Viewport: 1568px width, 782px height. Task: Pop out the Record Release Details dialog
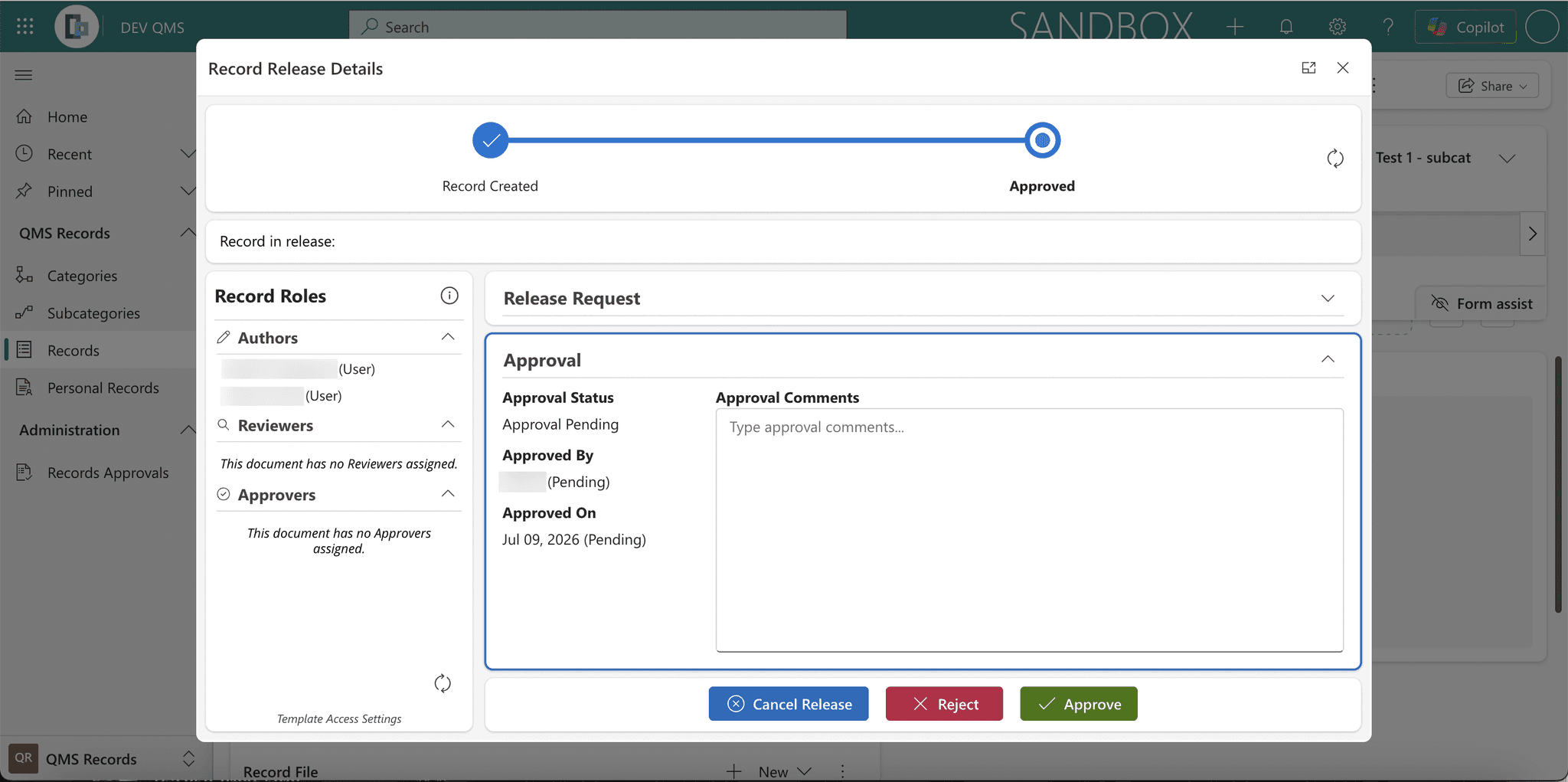pyautogui.click(x=1308, y=68)
